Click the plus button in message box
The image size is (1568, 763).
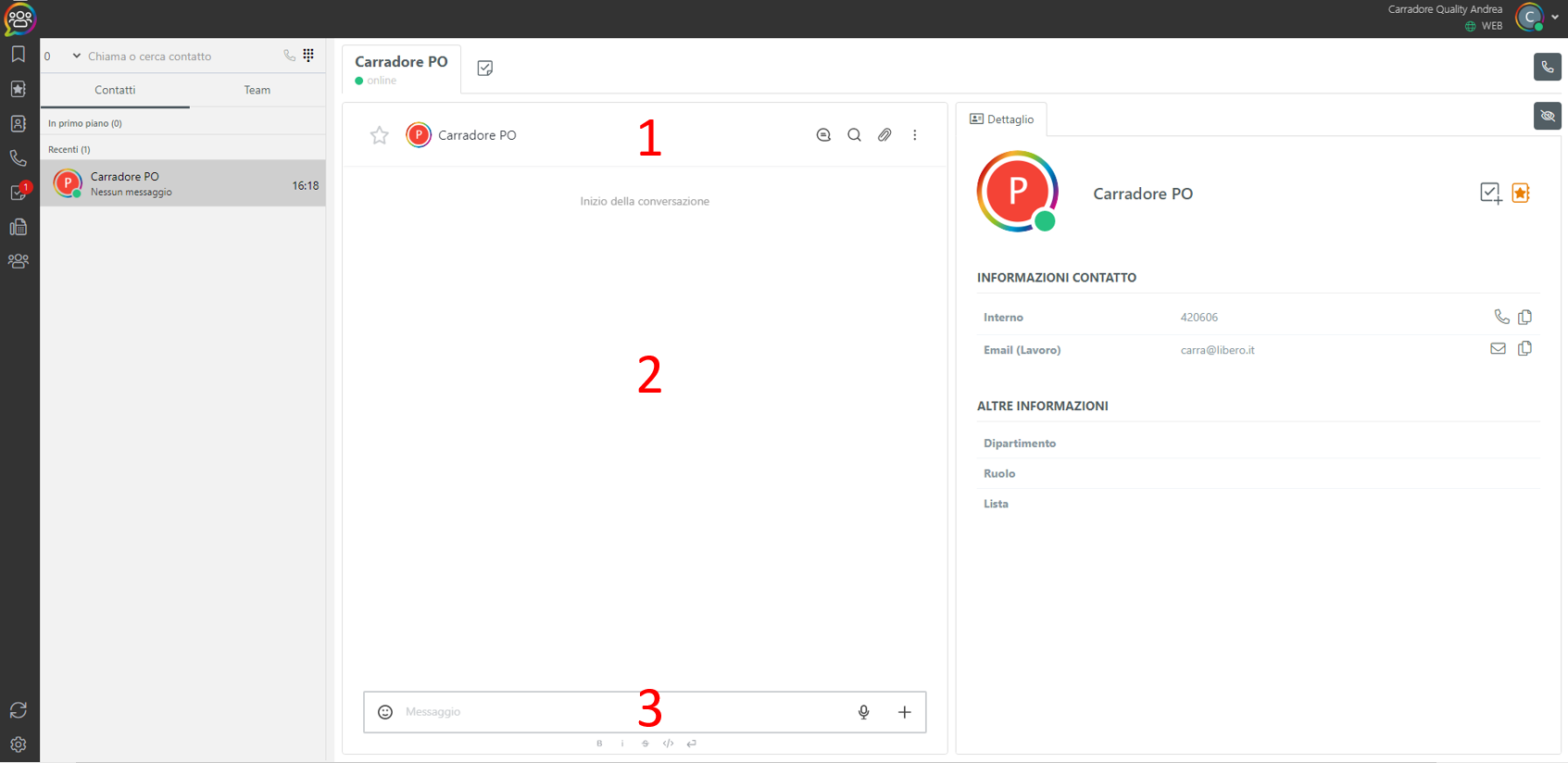pos(905,712)
